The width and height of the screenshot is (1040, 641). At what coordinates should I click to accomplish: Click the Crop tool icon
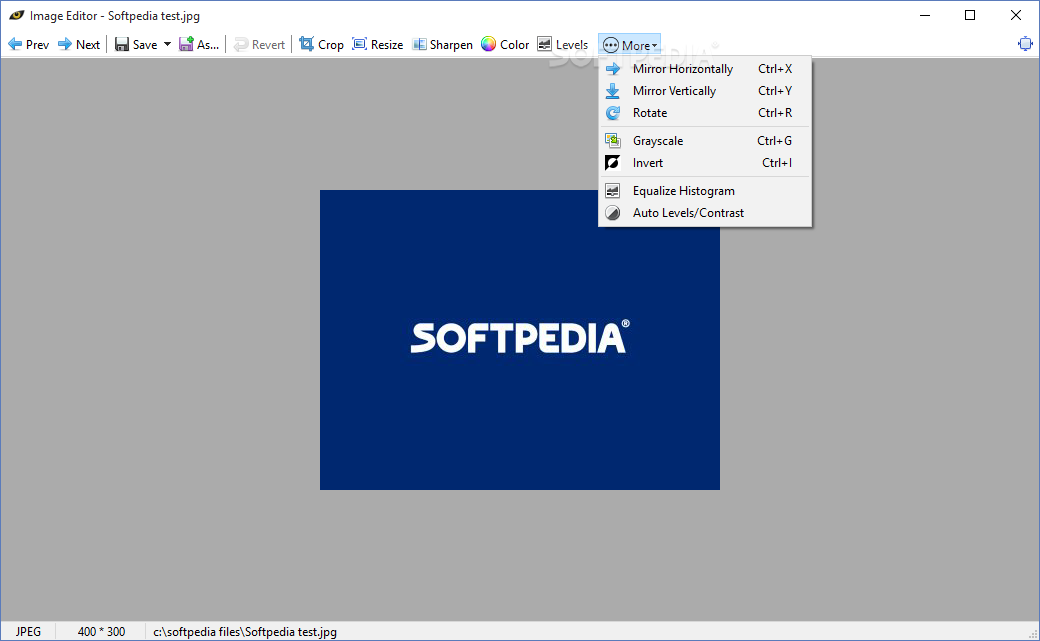click(306, 44)
